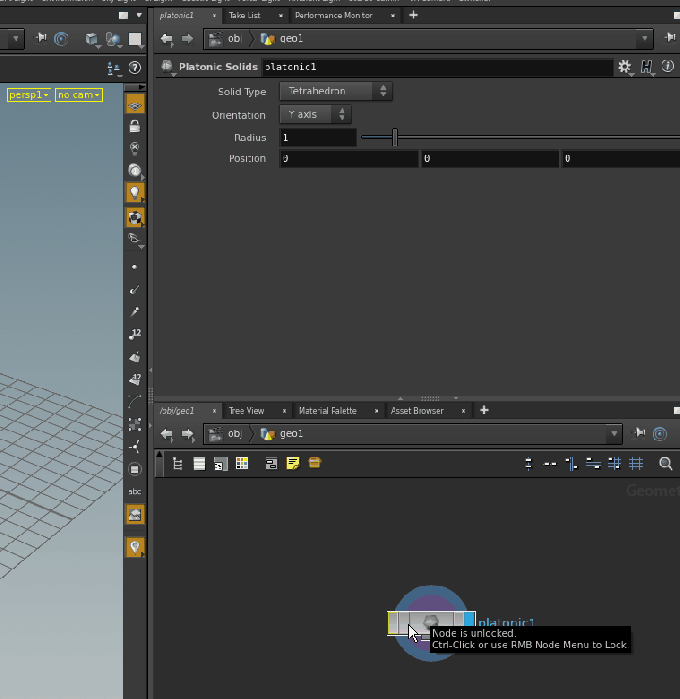680x699 pixels.
Task: Click the back arrow in the parameter pane
Action: coord(166,39)
